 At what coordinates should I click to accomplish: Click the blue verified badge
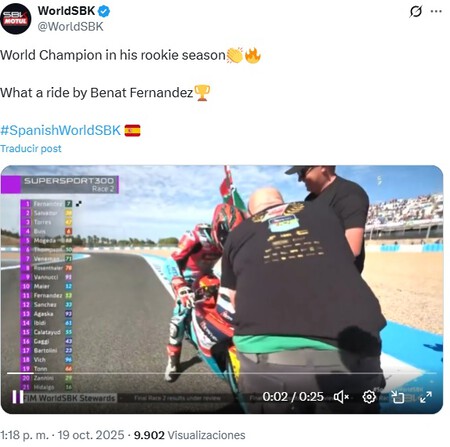pos(104,11)
